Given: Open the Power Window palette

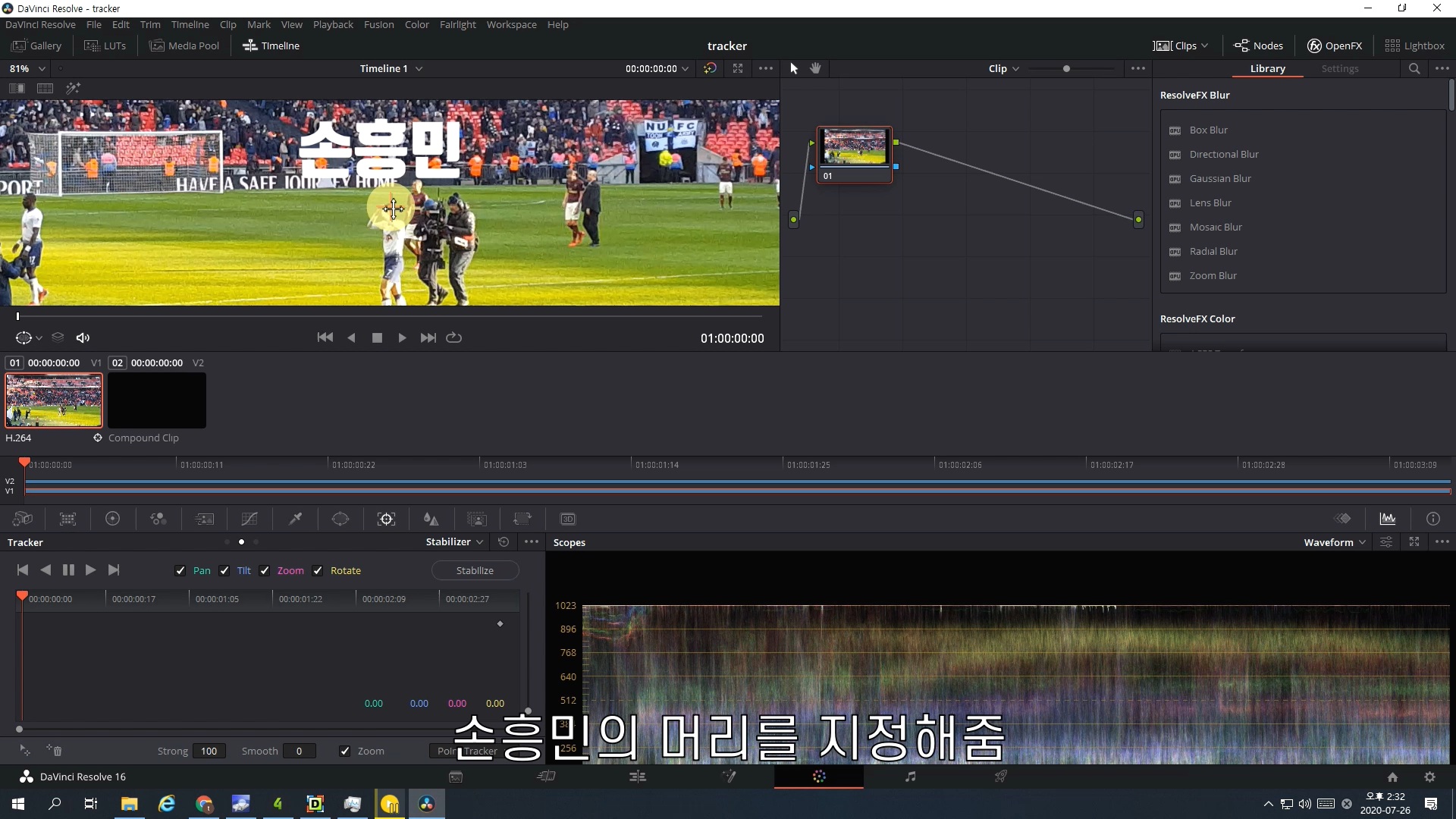Looking at the screenshot, I should pos(340,519).
